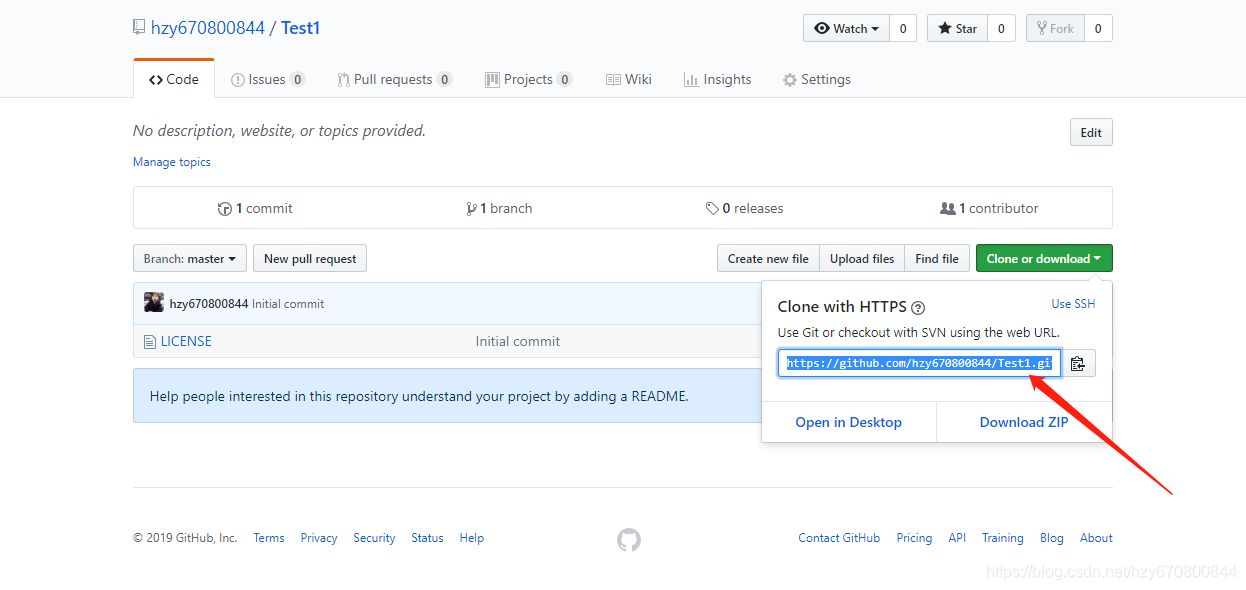
Task: Select the HTTPS clone URL field
Action: [919, 363]
